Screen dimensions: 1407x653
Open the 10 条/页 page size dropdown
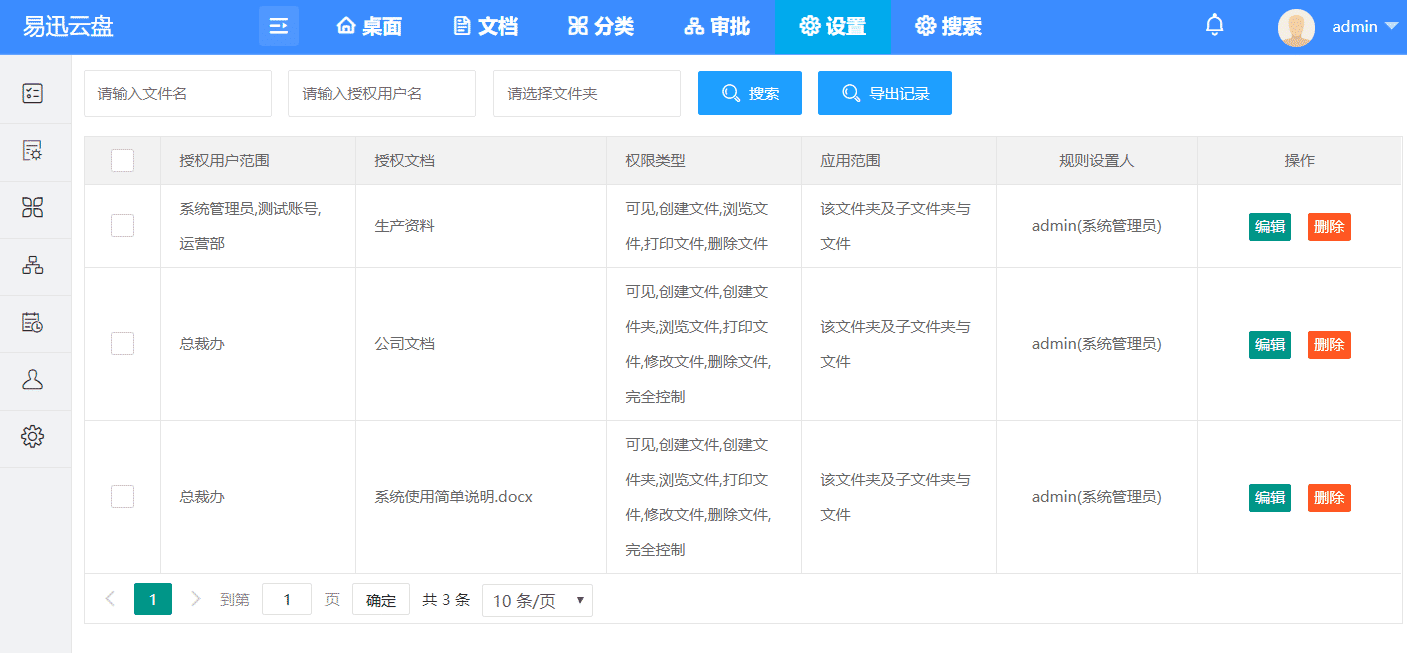coord(537,600)
